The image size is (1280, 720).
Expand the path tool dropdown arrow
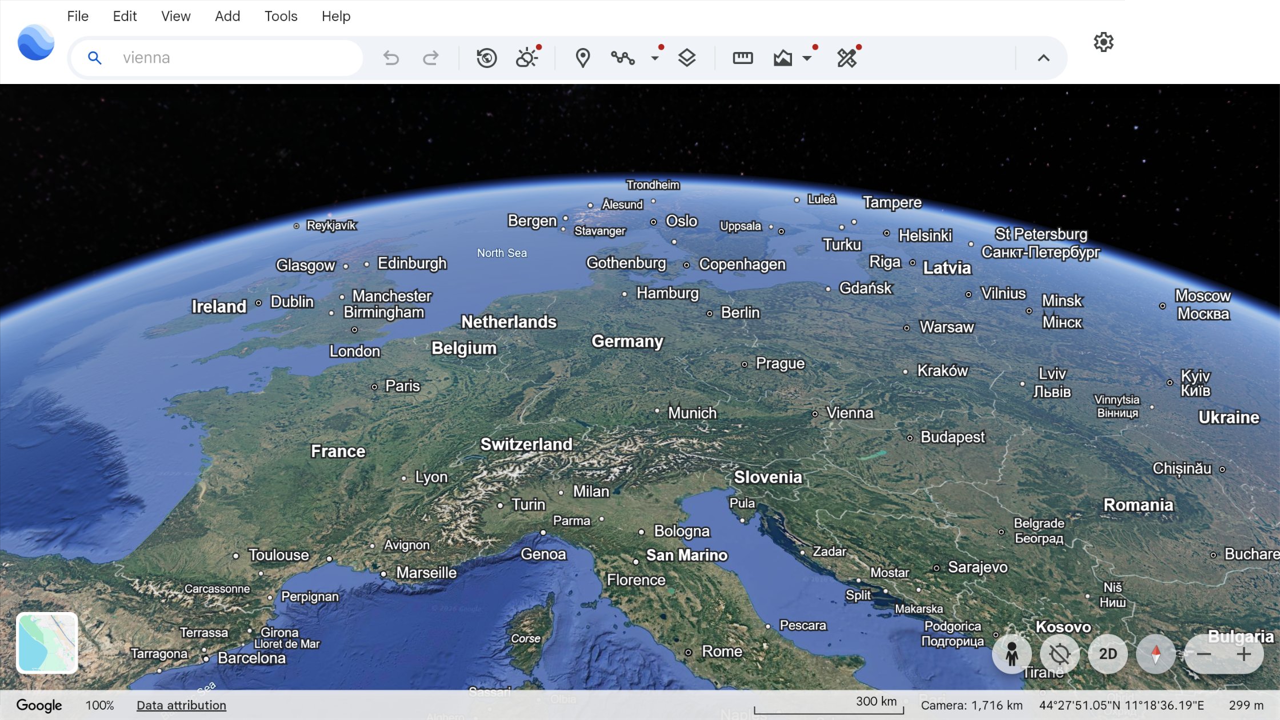[655, 58]
